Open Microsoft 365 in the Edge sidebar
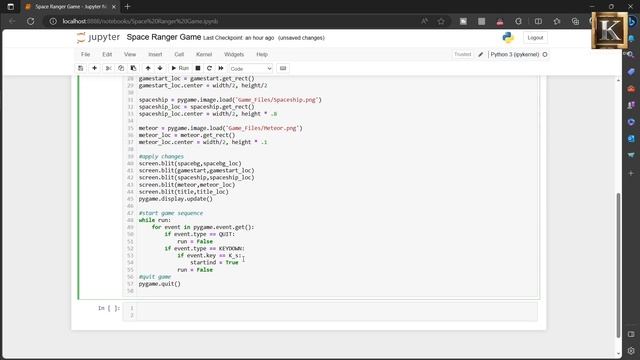 631,122
